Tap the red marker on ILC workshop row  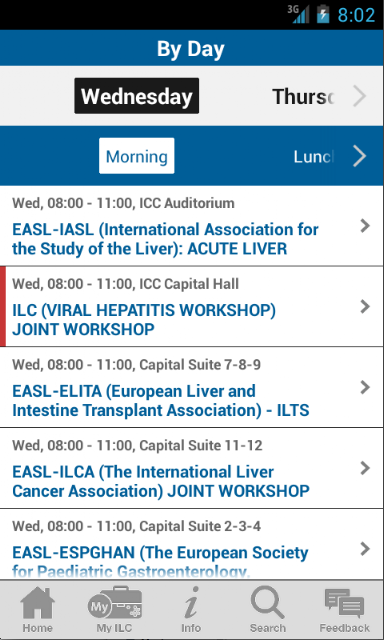3,307
